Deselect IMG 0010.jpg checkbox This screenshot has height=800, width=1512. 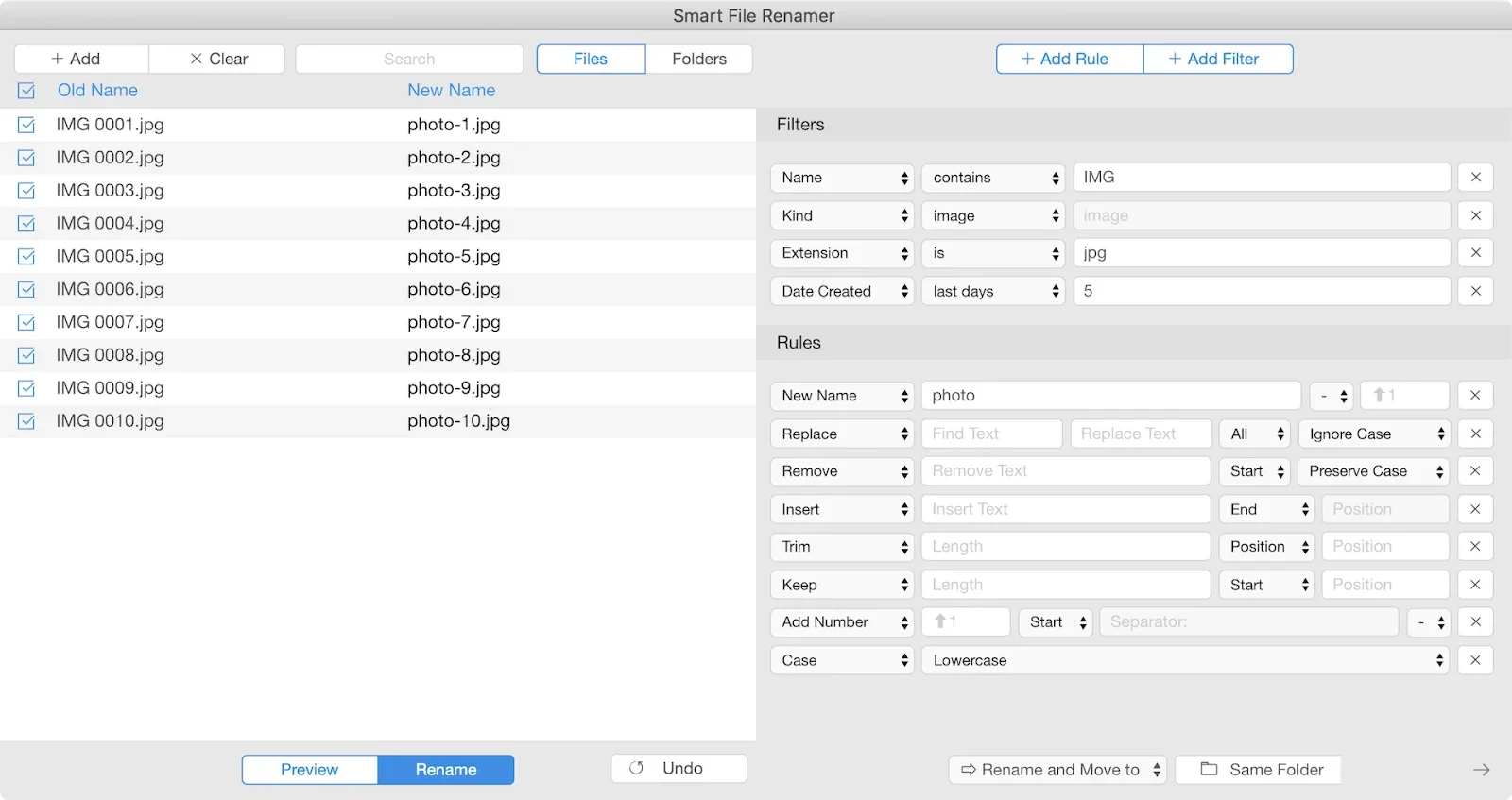tap(26, 421)
